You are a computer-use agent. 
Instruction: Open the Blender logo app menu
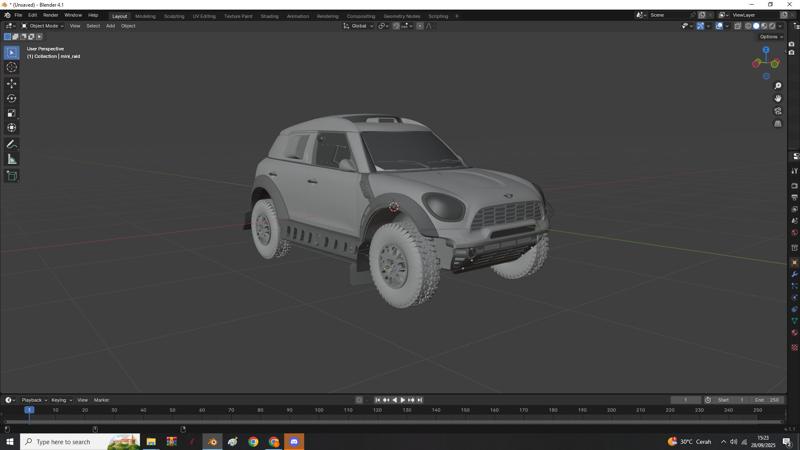tap(7, 15)
